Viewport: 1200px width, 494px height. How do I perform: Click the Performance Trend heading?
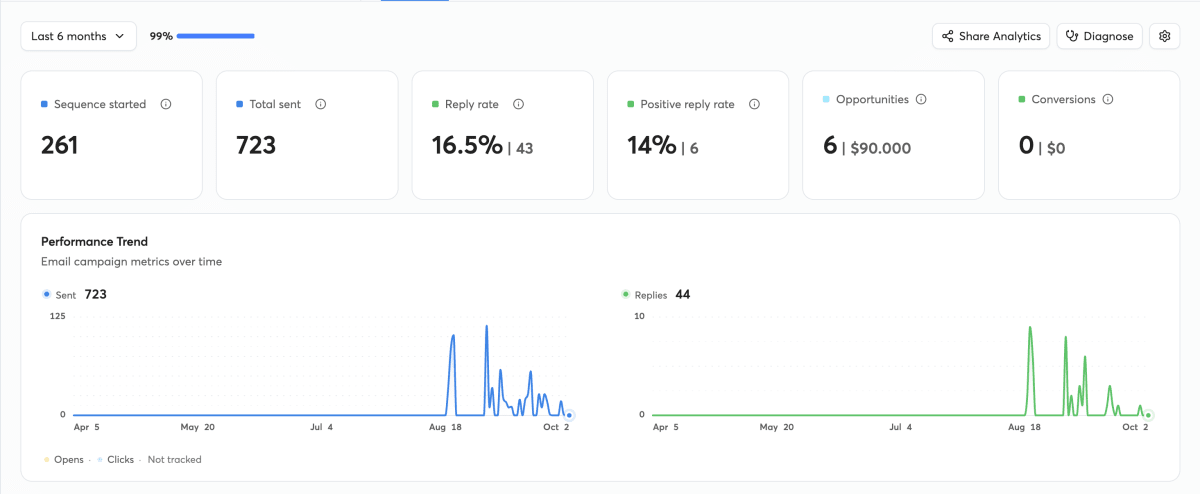pos(94,242)
